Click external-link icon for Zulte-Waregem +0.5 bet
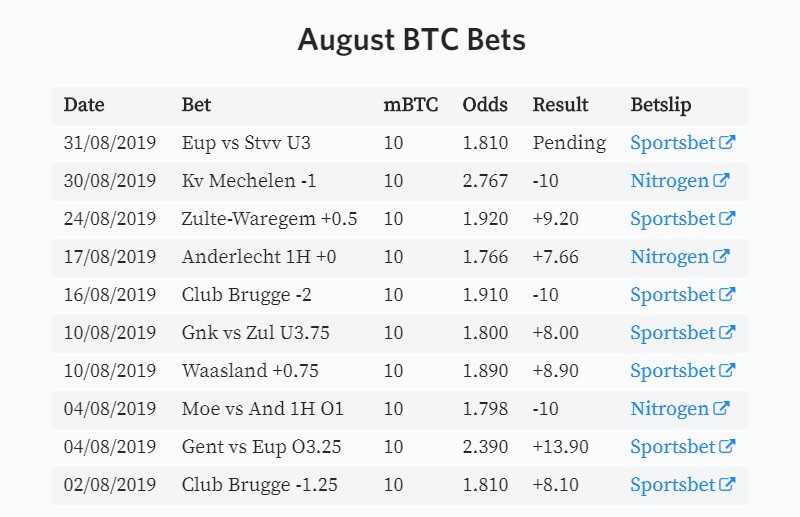800x517 pixels. (x=727, y=218)
